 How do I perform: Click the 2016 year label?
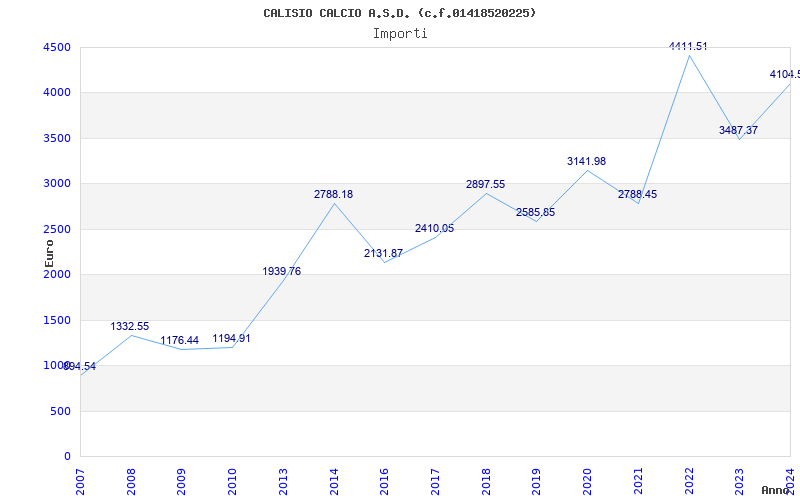pos(384,482)
